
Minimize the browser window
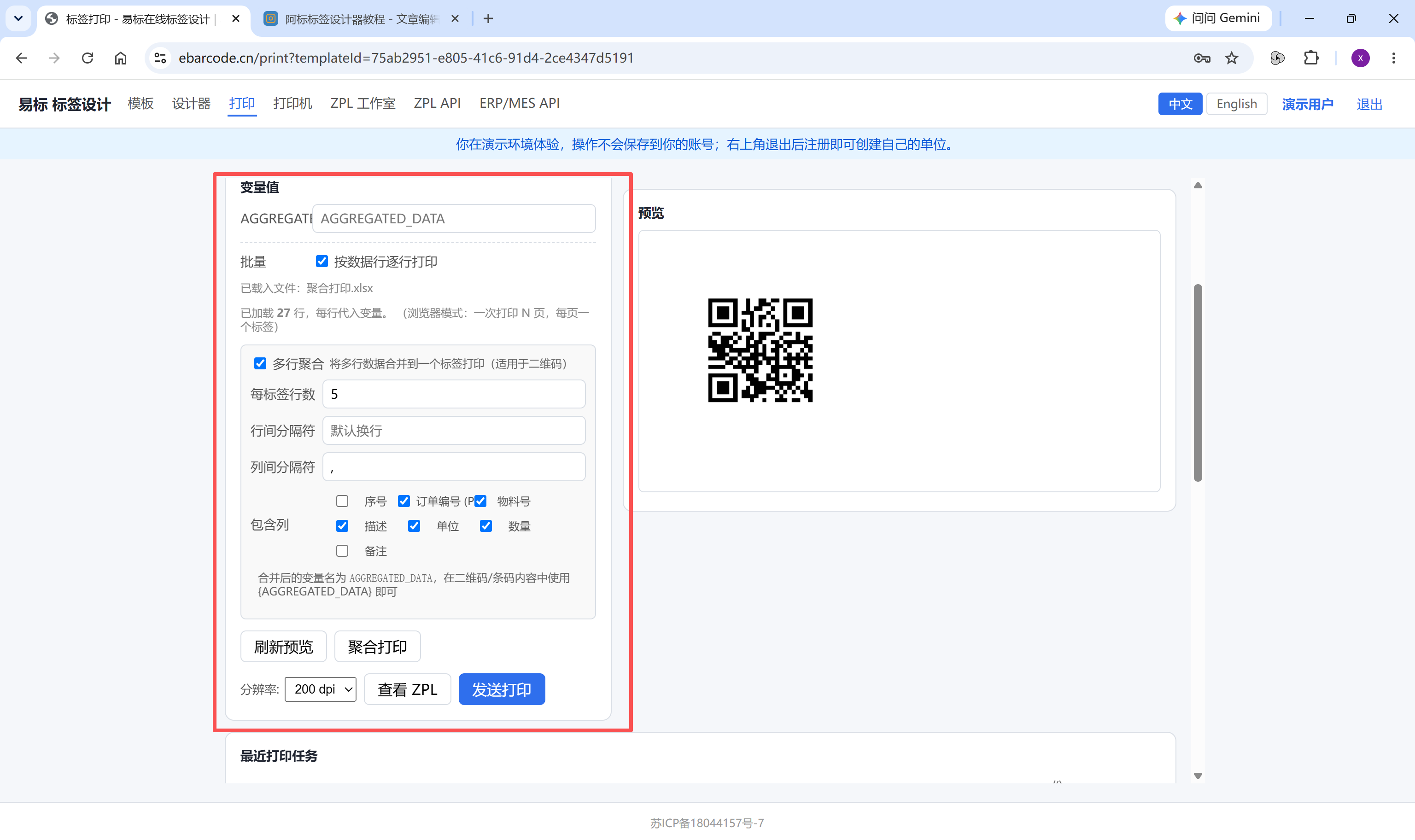[x=1309, y=19]
